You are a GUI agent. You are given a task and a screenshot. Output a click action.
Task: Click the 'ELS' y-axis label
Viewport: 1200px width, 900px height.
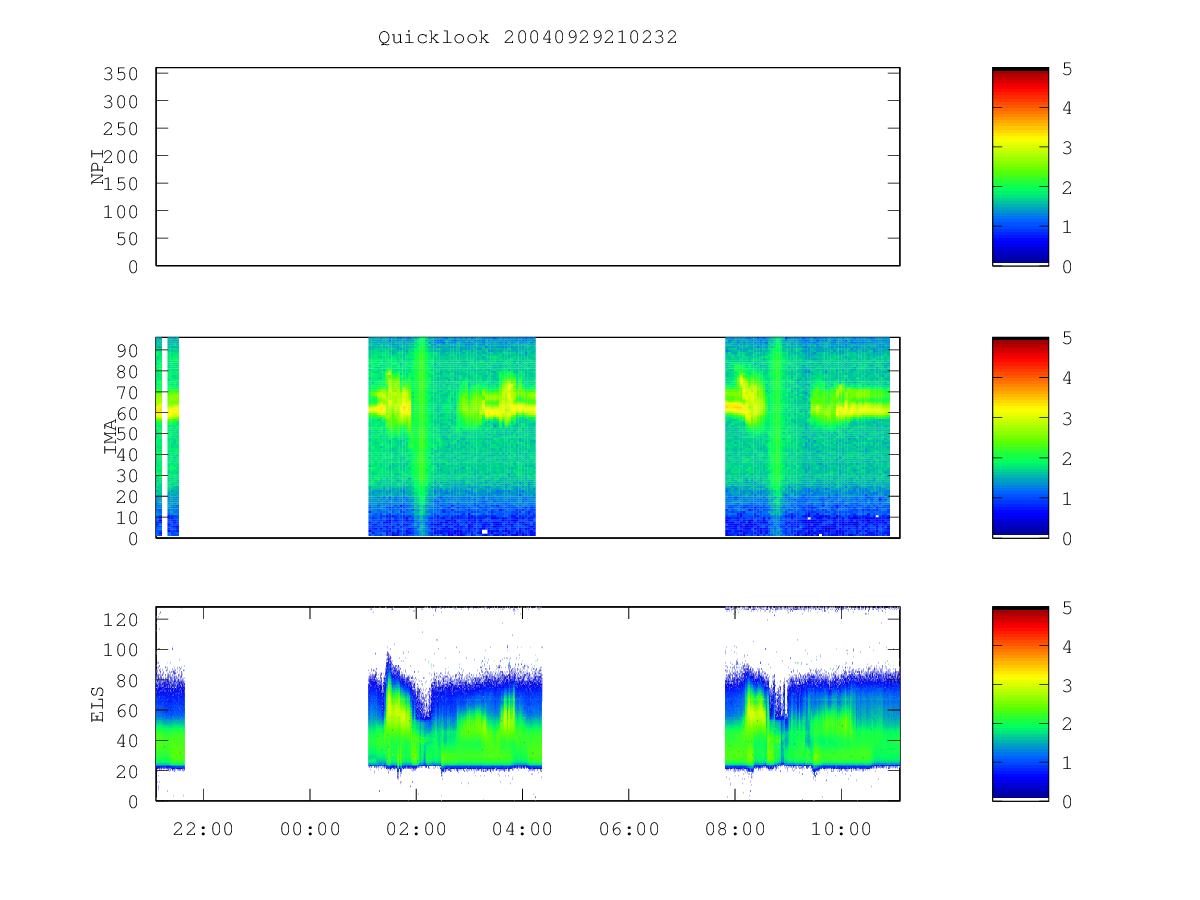98,705
